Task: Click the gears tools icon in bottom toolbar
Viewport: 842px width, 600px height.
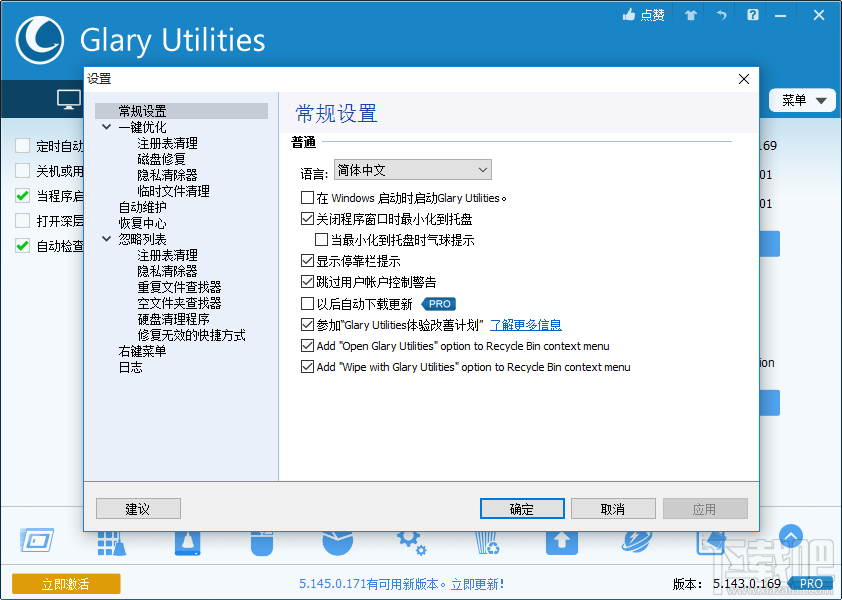Action: tap(411, 543)
